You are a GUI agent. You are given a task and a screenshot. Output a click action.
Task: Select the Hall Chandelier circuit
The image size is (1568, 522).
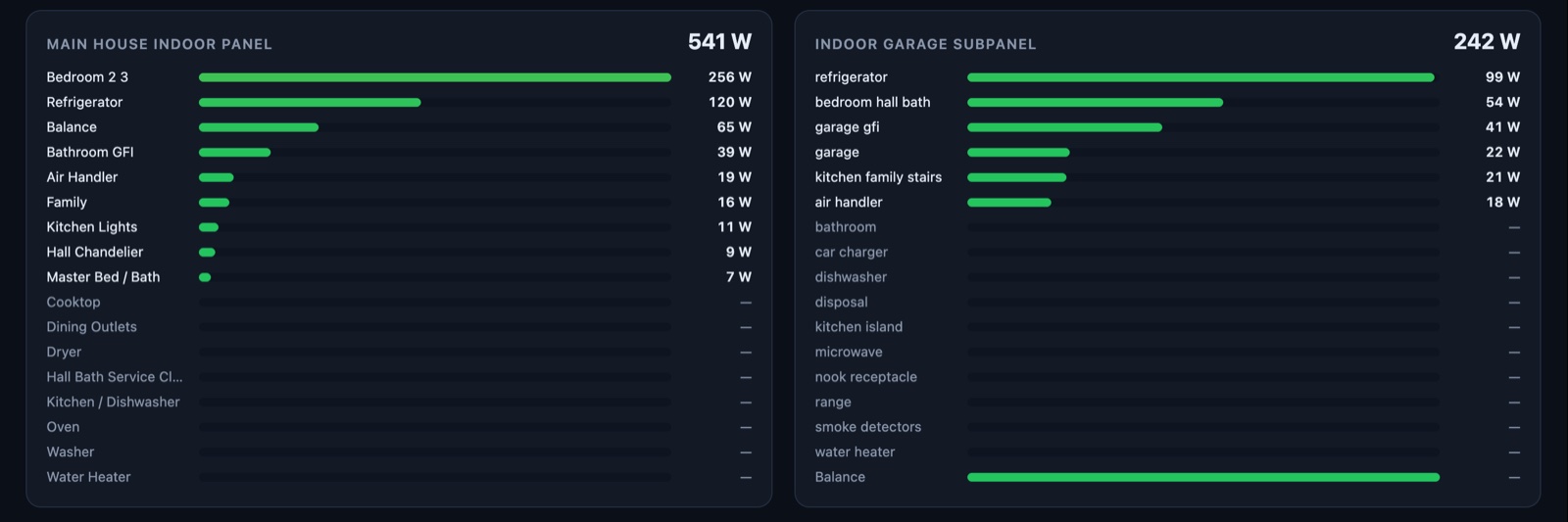click(399, 252)
